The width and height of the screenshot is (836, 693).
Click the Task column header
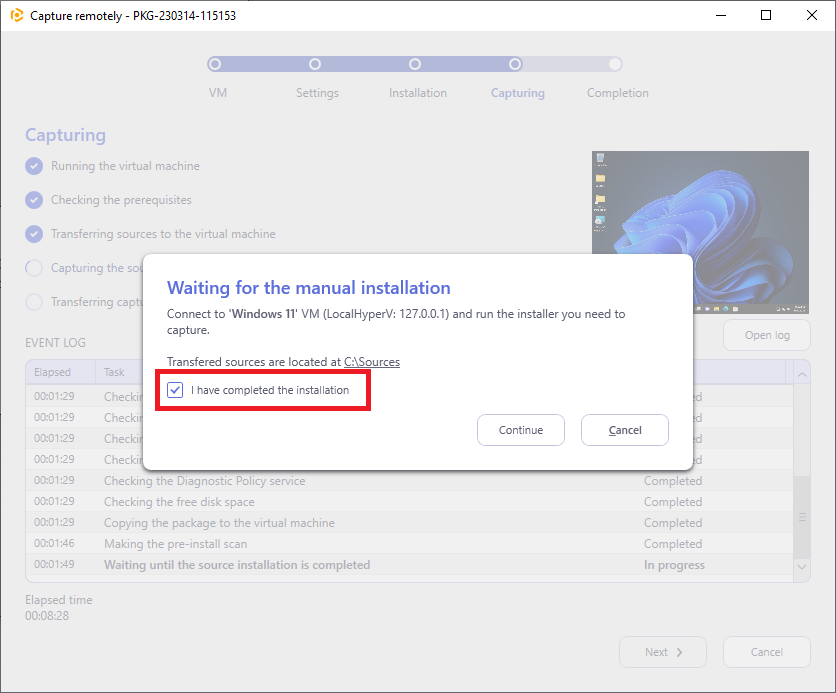coord(114,372)
